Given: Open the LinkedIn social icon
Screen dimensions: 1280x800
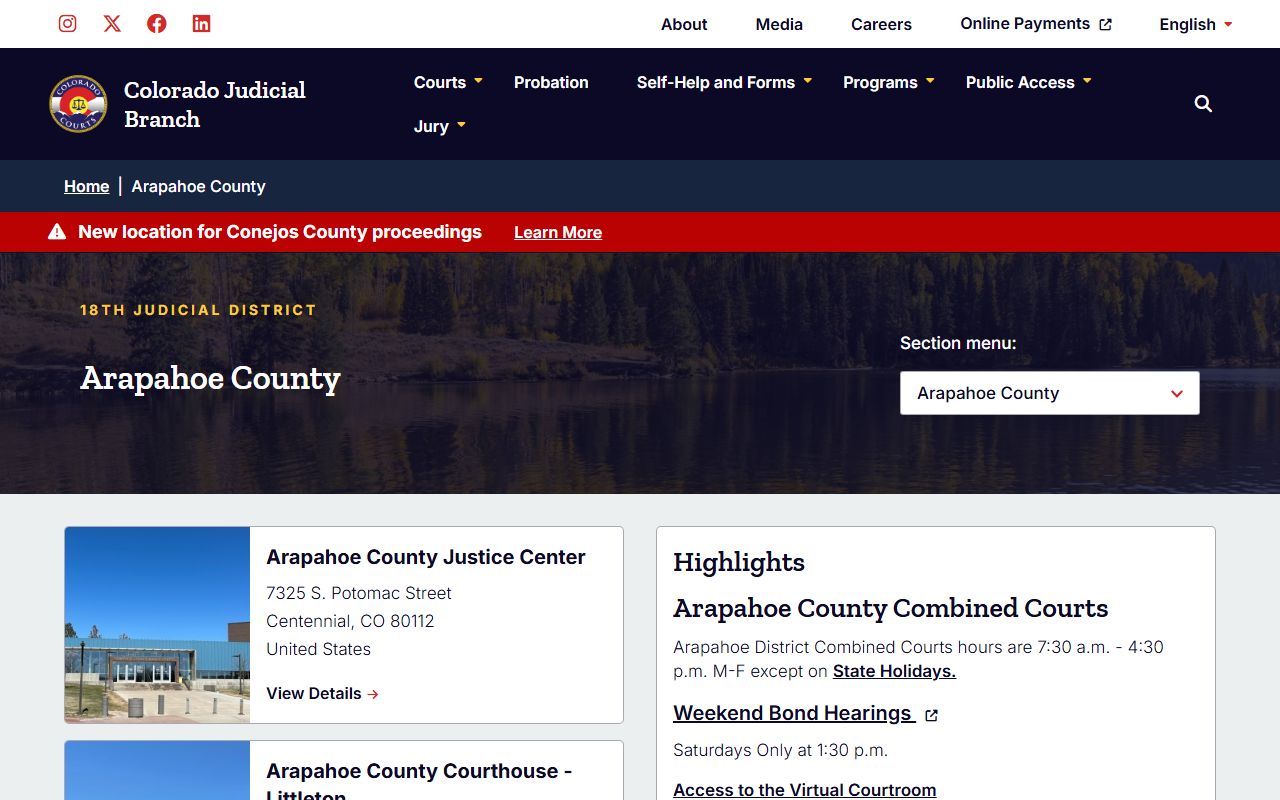Looking at the screenshot, I should pyautogui.click(x=201, y=23).
